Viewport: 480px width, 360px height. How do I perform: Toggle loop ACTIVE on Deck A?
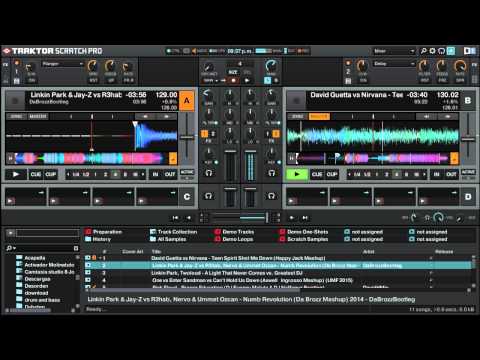pos(187,172)
